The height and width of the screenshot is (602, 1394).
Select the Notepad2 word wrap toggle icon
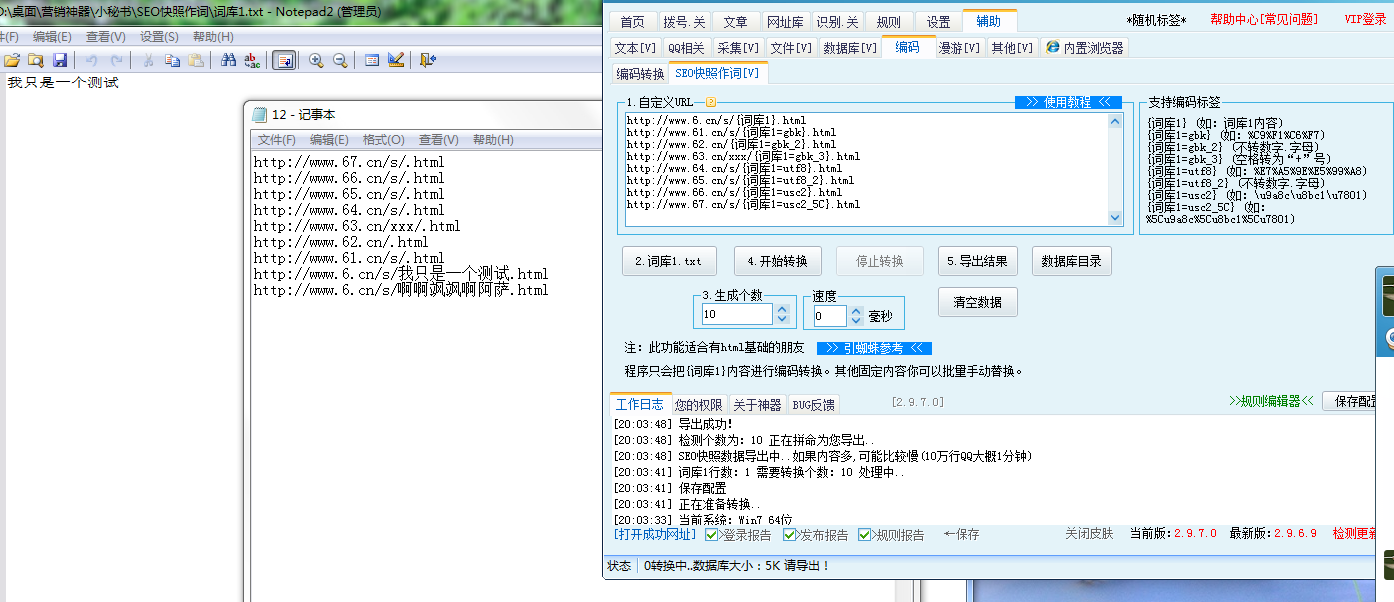[x=283, y=60]
